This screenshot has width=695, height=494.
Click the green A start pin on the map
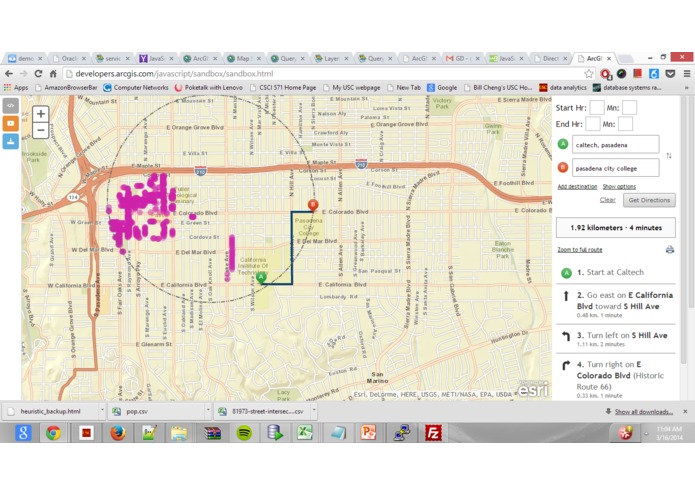(261, 277)
